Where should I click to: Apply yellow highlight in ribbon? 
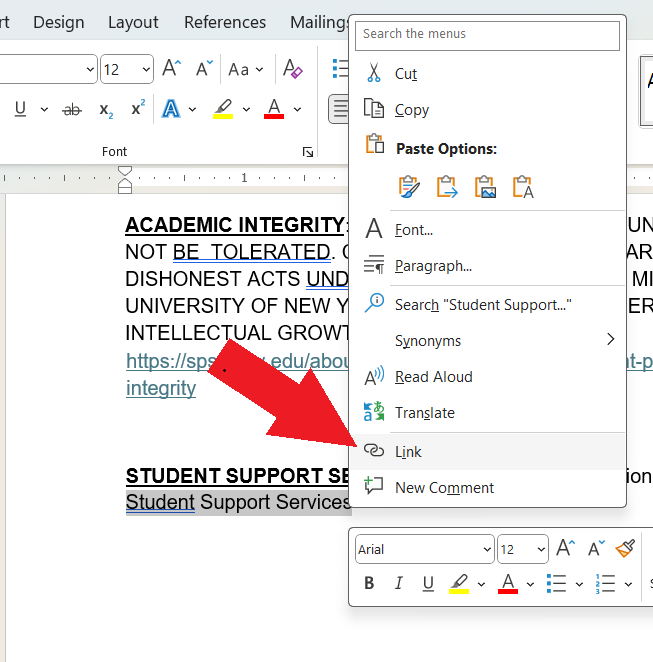[223, 109]
